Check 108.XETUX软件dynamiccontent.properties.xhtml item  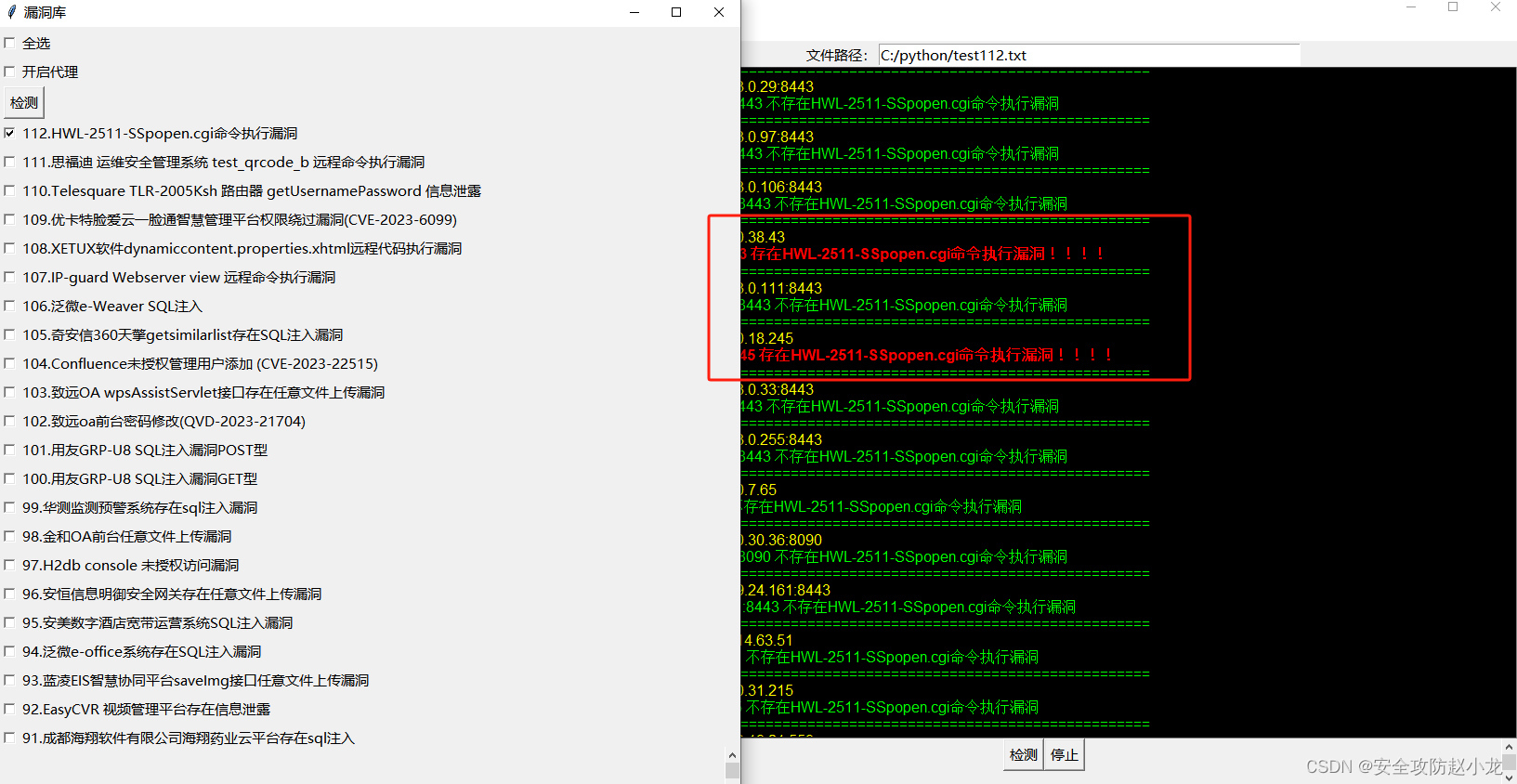(x=9, y=248)
